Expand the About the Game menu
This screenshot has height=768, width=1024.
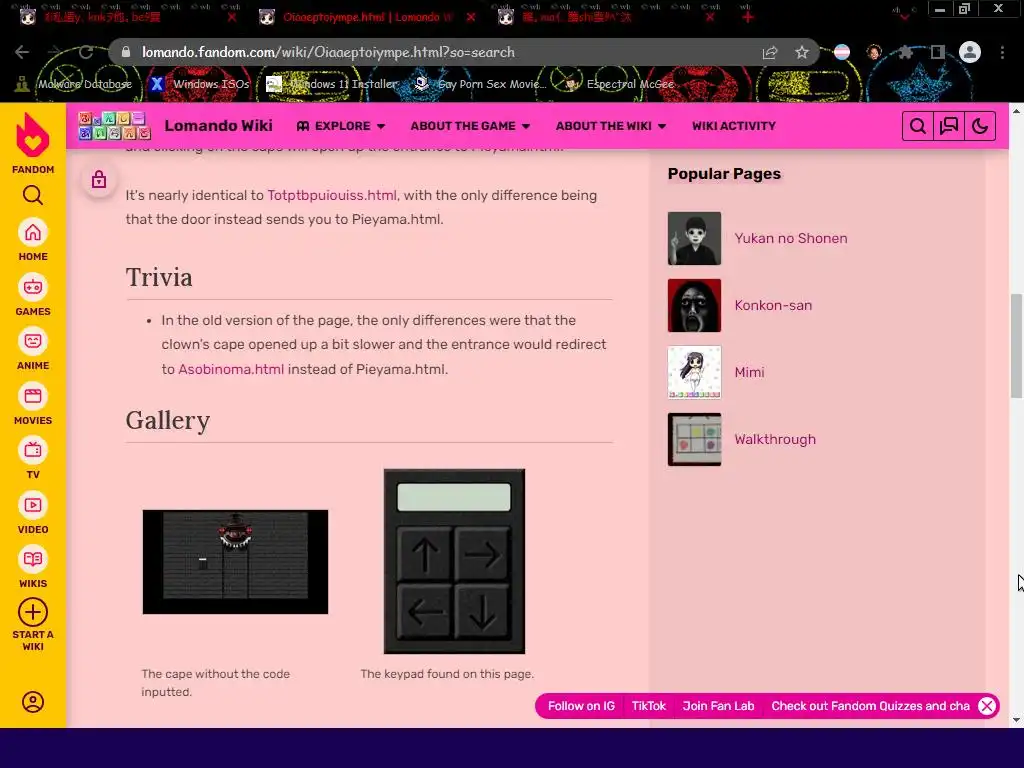pyautogui.click(x=470, y=126)
